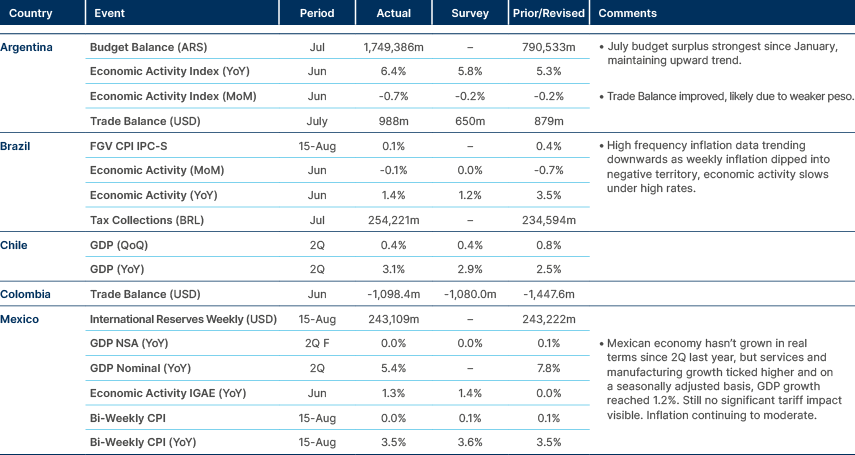
Task: Click the High frequency inflation comment
Action: pyautogui.click(x=714, y=167)
